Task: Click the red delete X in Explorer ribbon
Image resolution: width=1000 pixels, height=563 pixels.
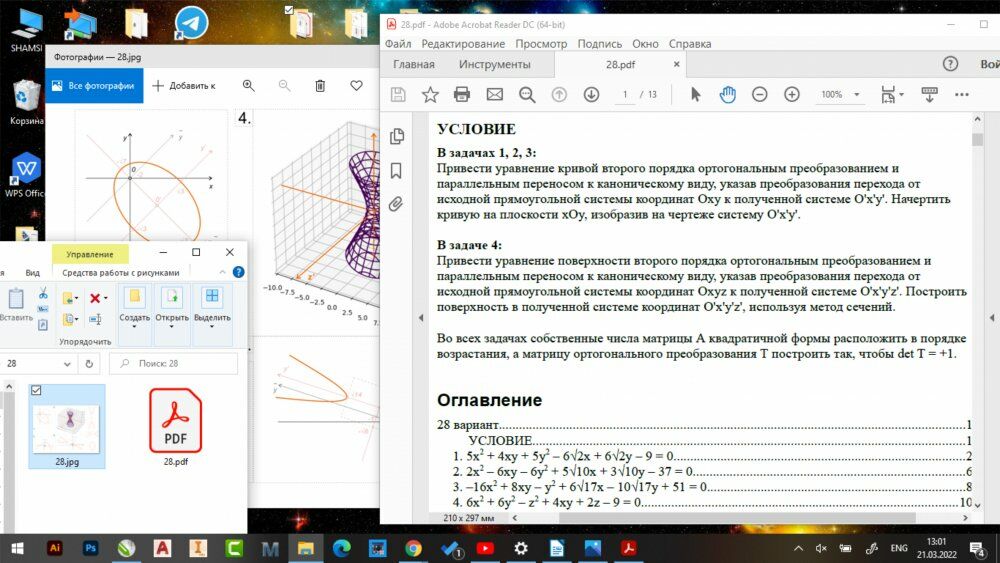Action: tap(95, 298)
